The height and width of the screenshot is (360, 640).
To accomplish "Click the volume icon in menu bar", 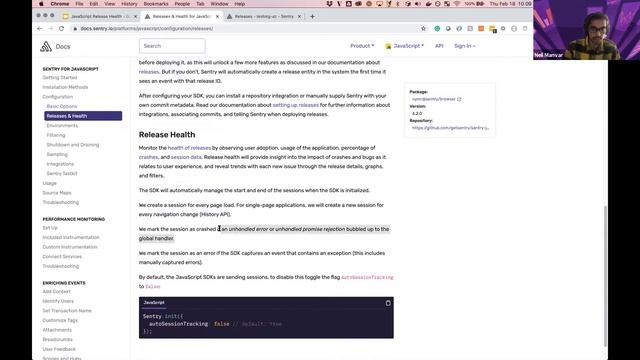I will (418, 4).
